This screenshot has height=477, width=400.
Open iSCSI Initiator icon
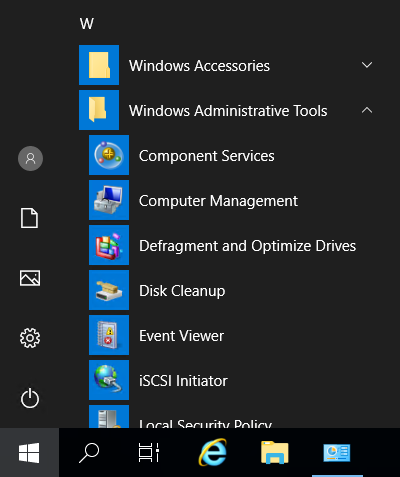coord(109,380)
